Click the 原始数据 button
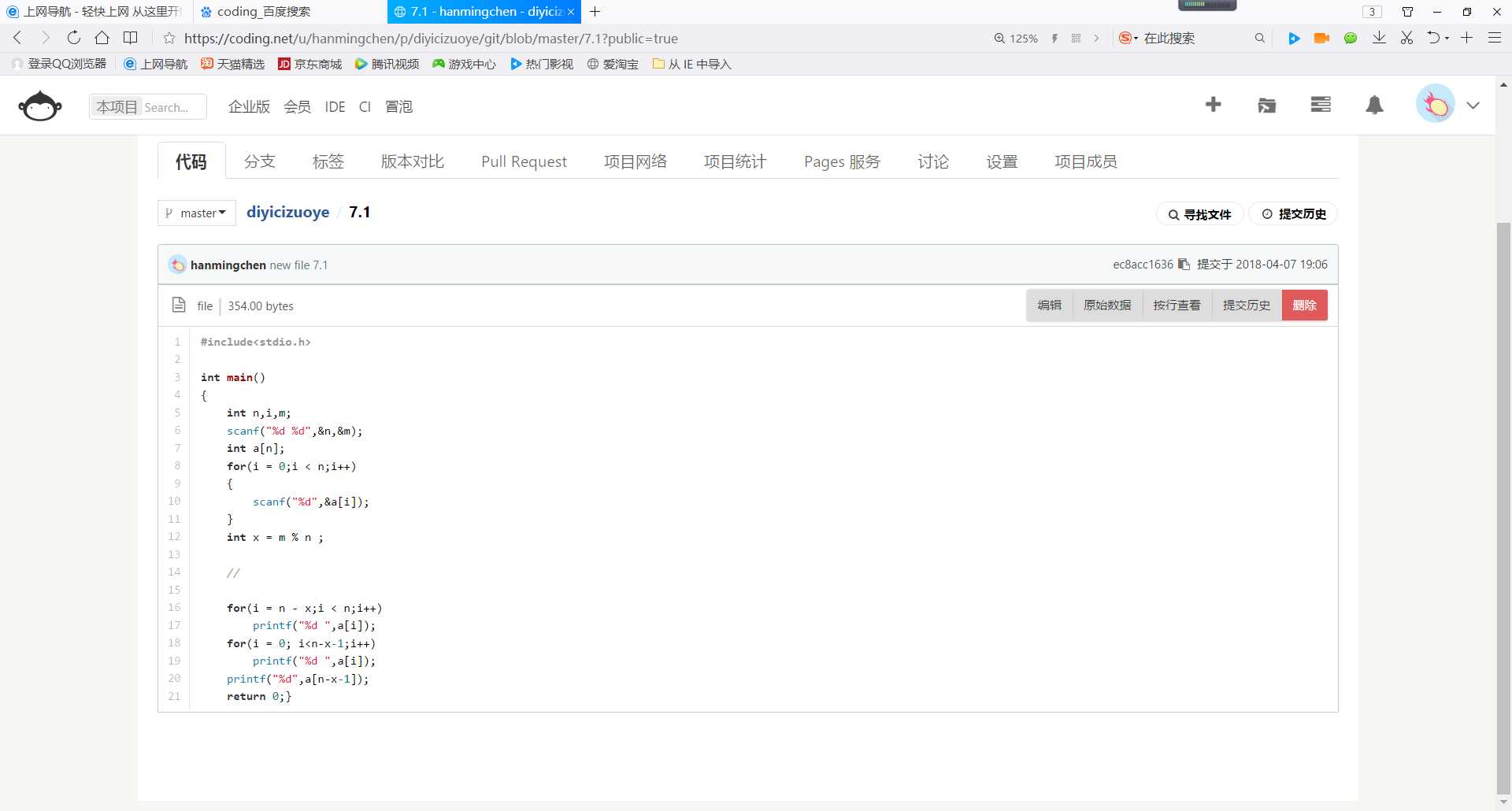 (x=1107, y=306)
